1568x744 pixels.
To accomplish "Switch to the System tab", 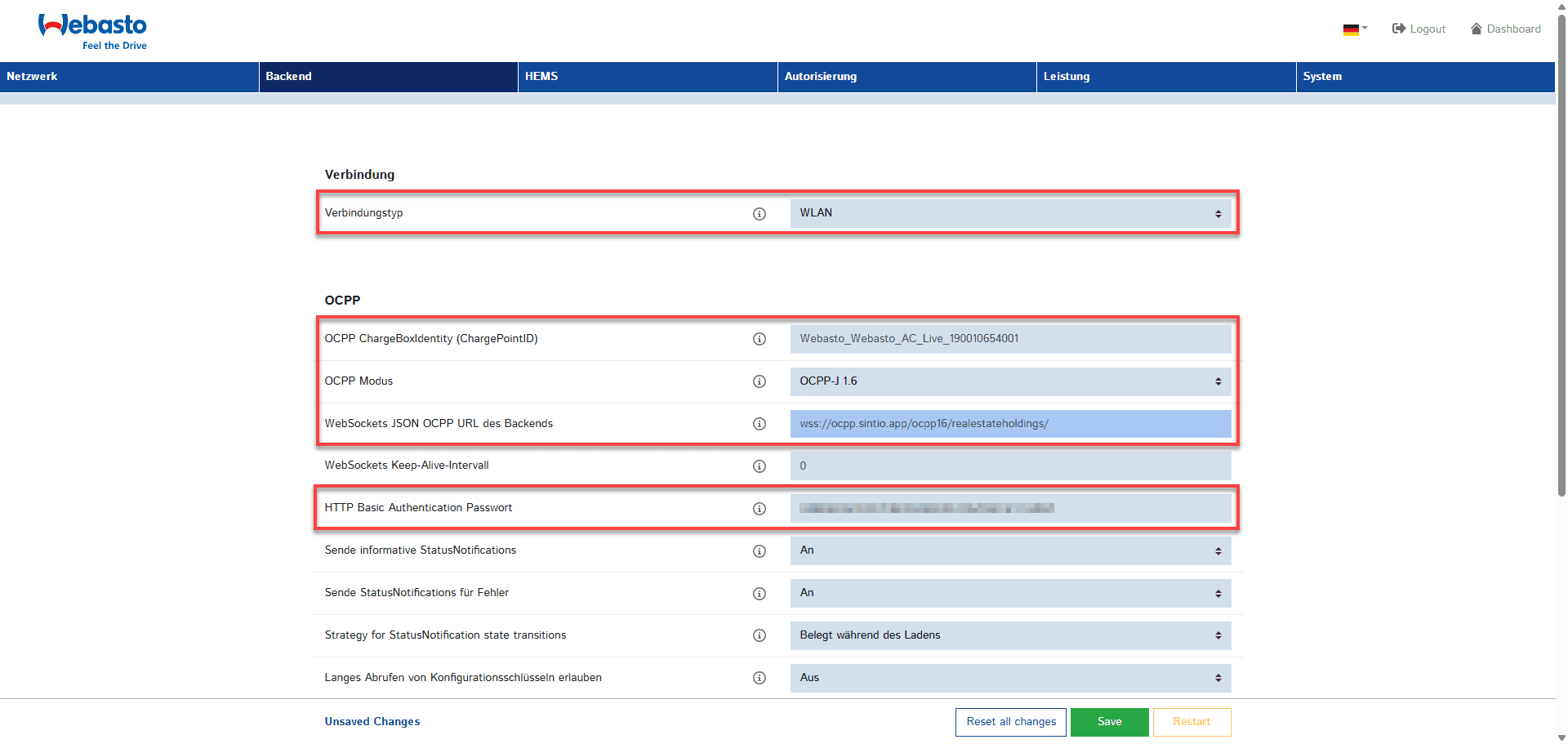I will tap(1426, 77).
